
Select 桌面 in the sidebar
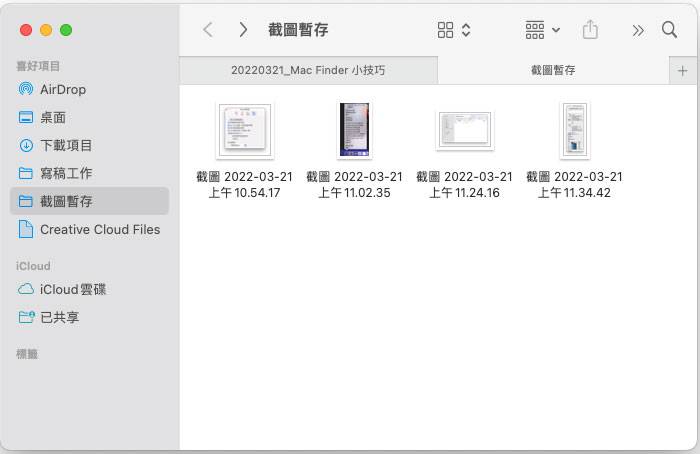point(53,117)
